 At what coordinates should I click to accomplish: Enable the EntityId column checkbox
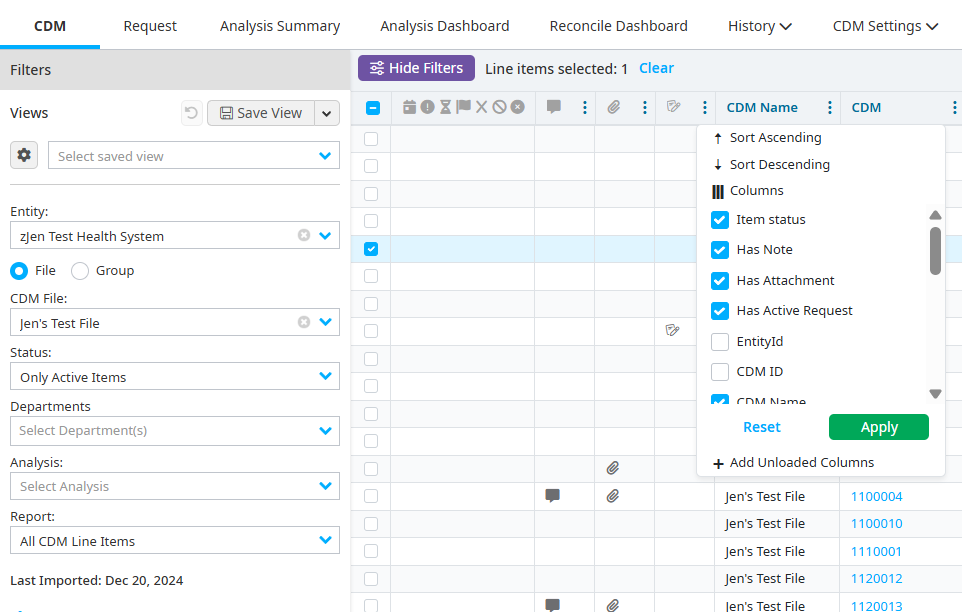click(x=719, y=342)
